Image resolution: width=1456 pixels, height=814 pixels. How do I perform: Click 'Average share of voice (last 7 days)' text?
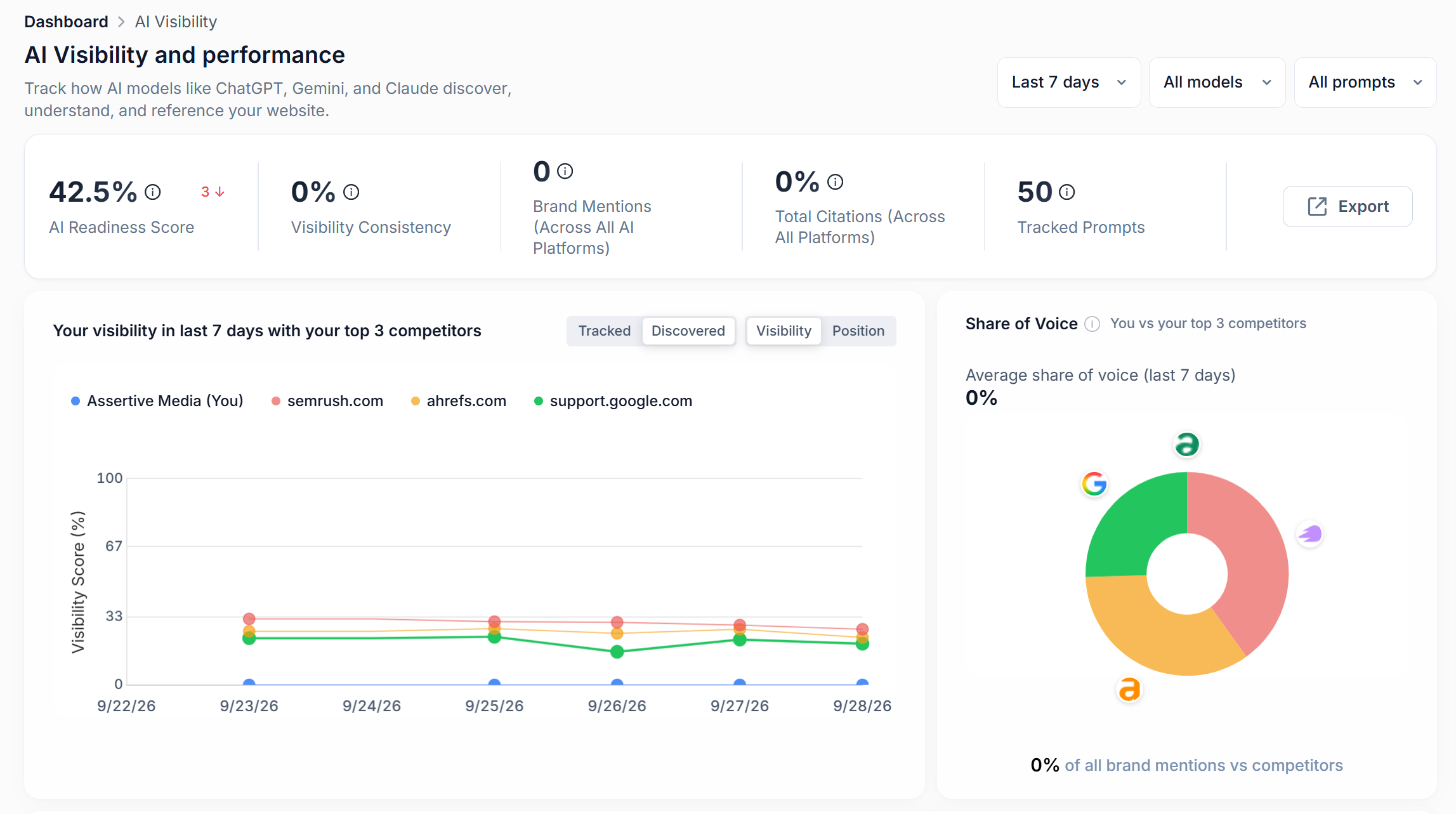[1101, 375]
